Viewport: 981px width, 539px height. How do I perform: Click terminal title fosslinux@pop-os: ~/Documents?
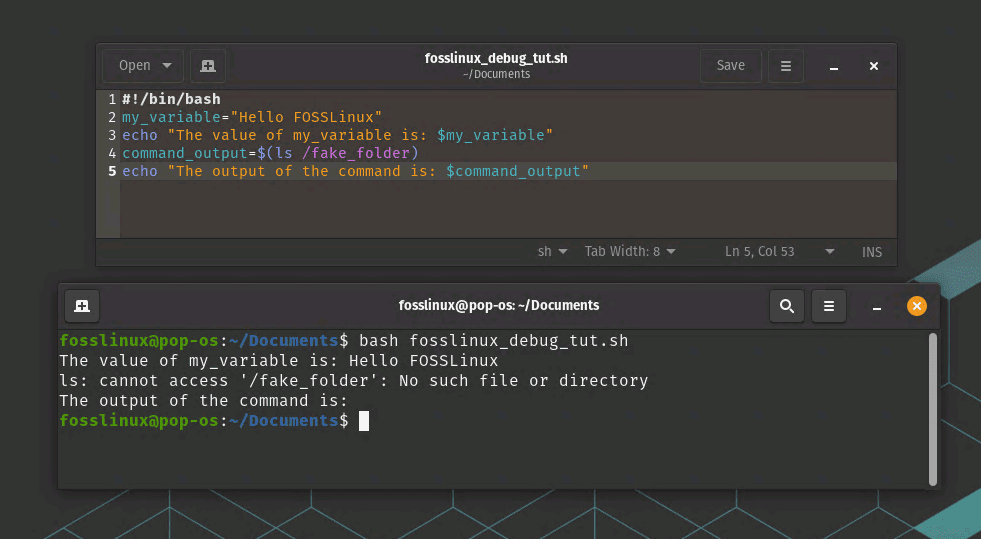pos(499,305)
